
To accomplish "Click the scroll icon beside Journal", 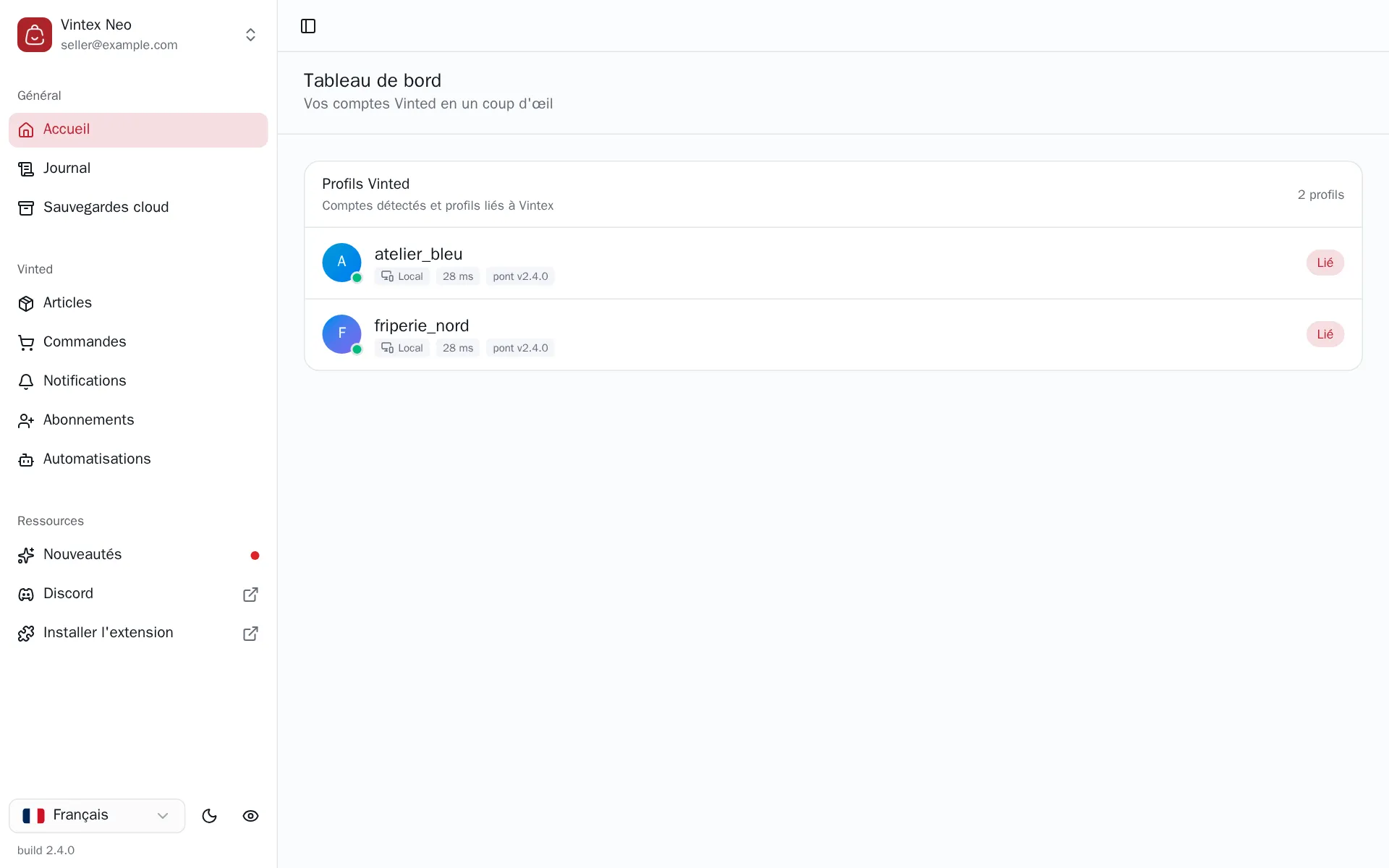I will coord(26,169).
